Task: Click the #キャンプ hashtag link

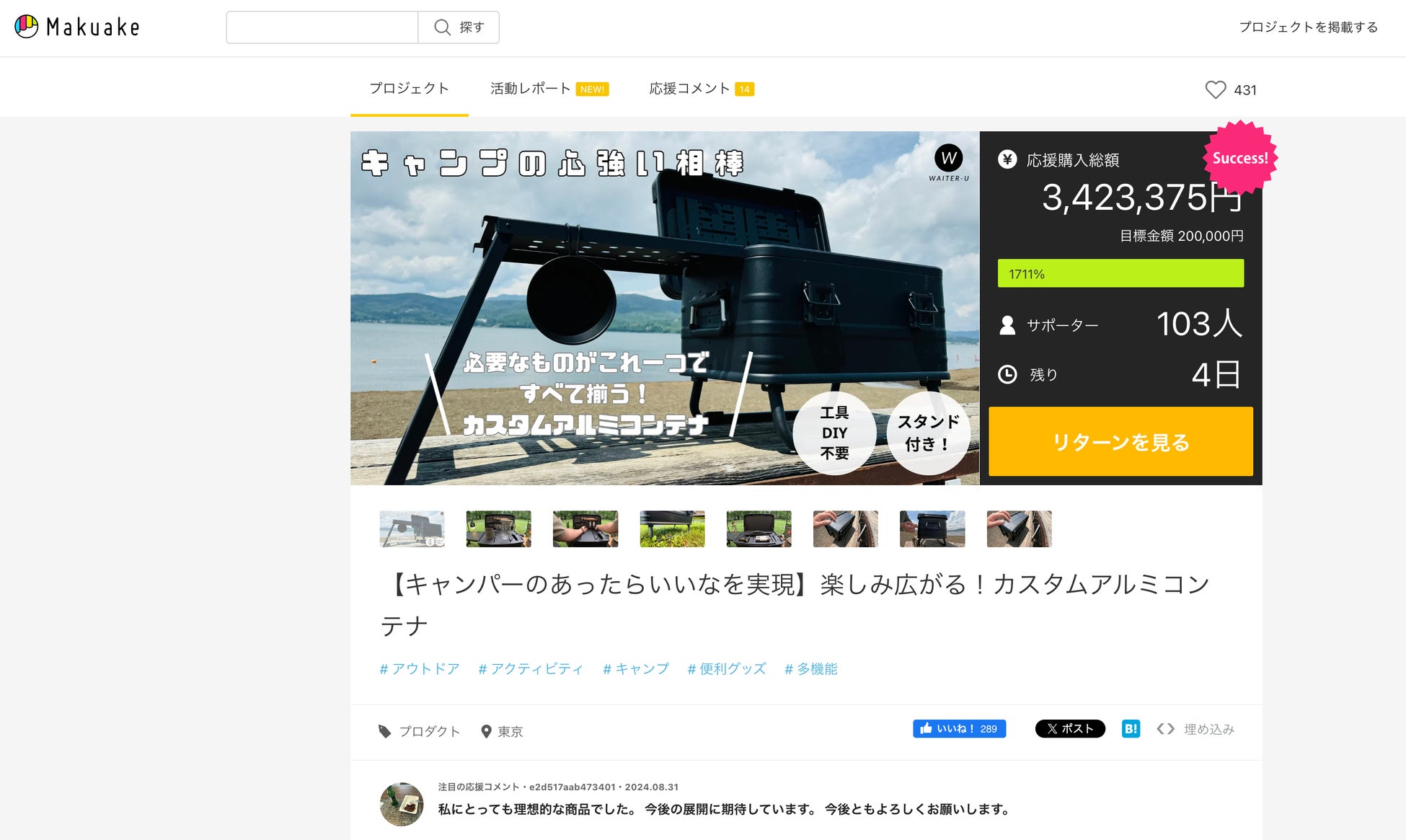Action: click(635, 669)
